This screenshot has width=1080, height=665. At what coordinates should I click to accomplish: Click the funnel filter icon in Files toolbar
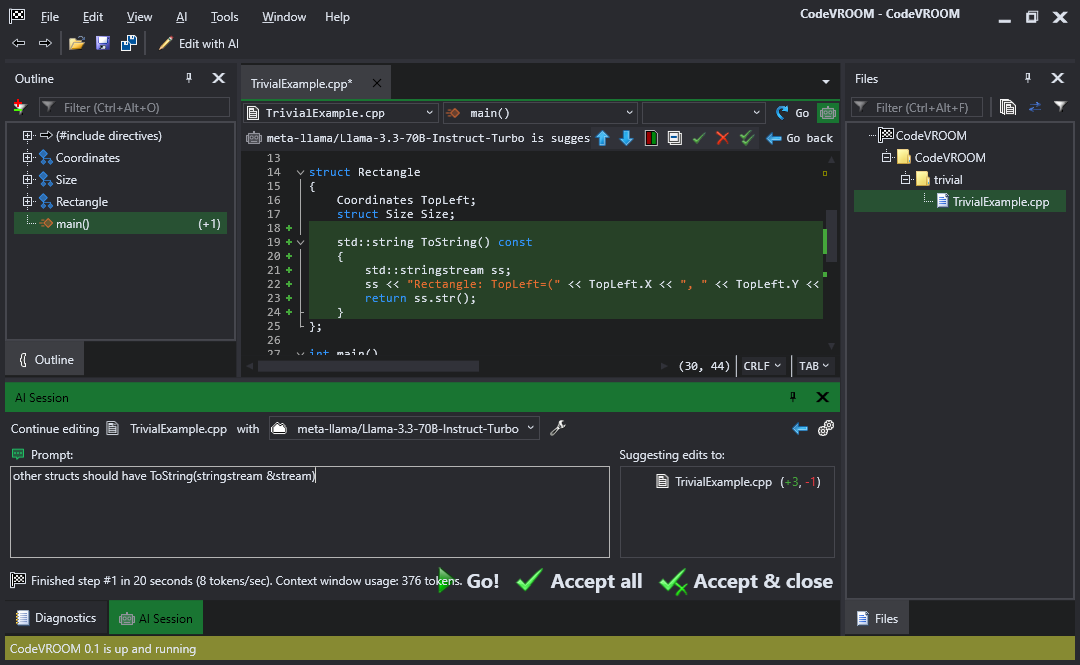pyautogui.click(x=1061, y=107)
